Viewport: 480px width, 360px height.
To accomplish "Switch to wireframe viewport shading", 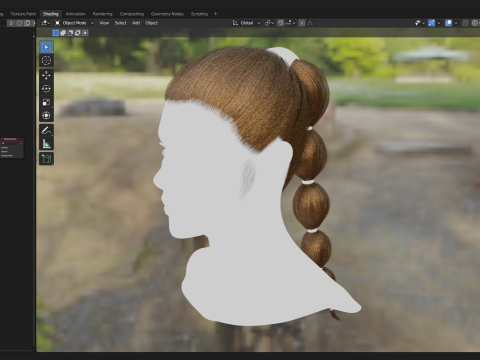I will coord(475,23).
